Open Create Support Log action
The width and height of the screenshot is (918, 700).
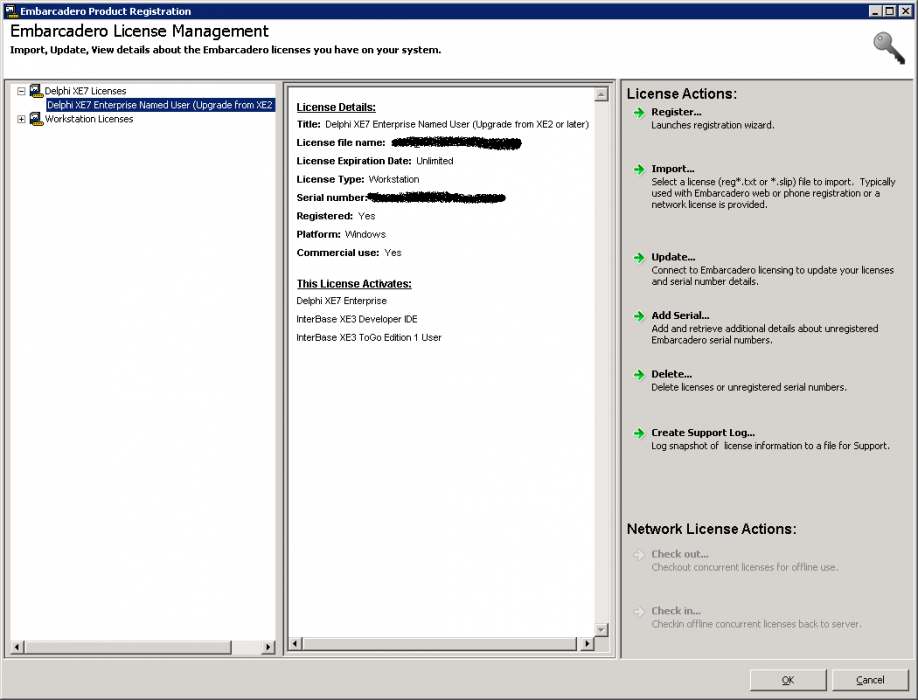pos(703,433)
